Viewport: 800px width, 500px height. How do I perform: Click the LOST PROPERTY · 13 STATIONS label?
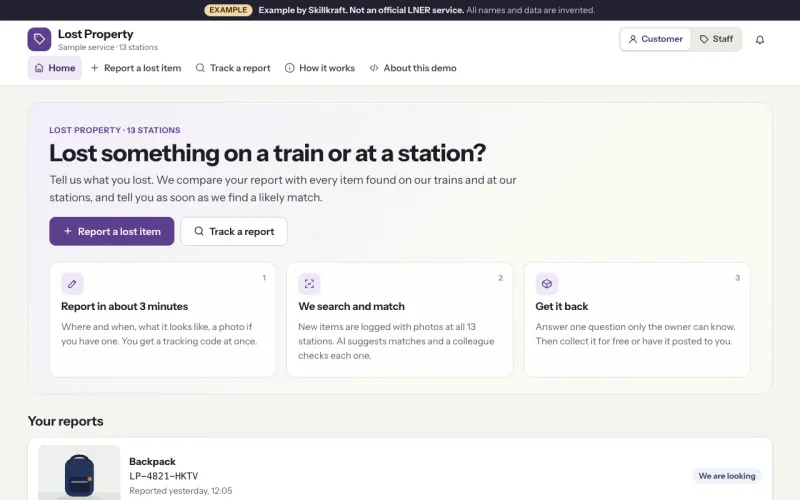click(115, 130)
